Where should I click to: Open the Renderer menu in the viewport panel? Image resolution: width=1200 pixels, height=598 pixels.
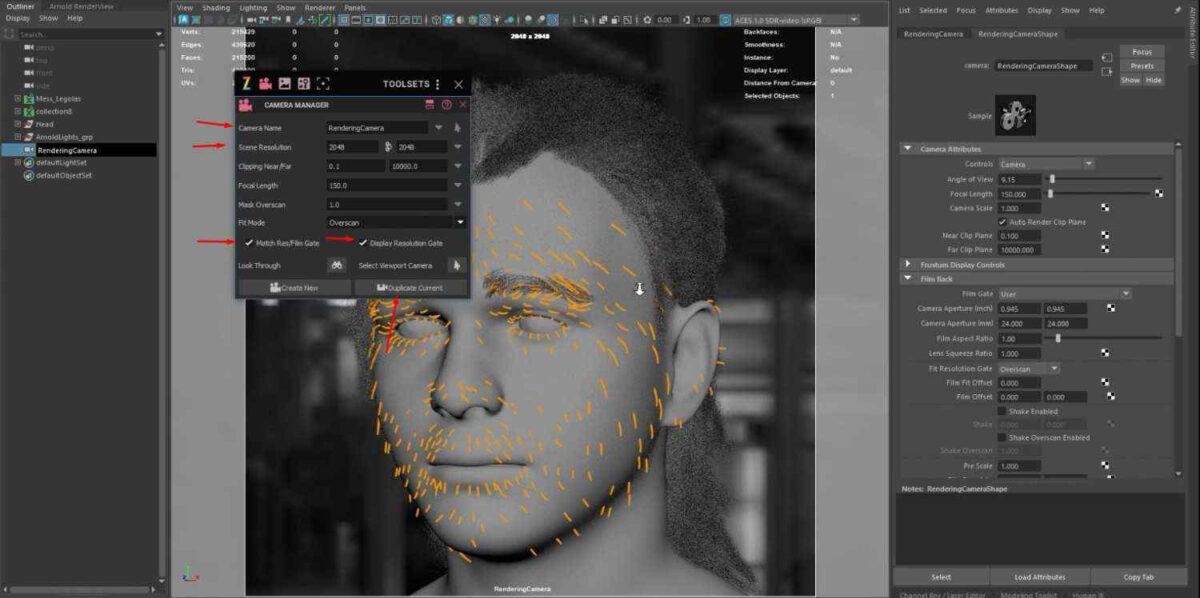click(x=318, y=7)
